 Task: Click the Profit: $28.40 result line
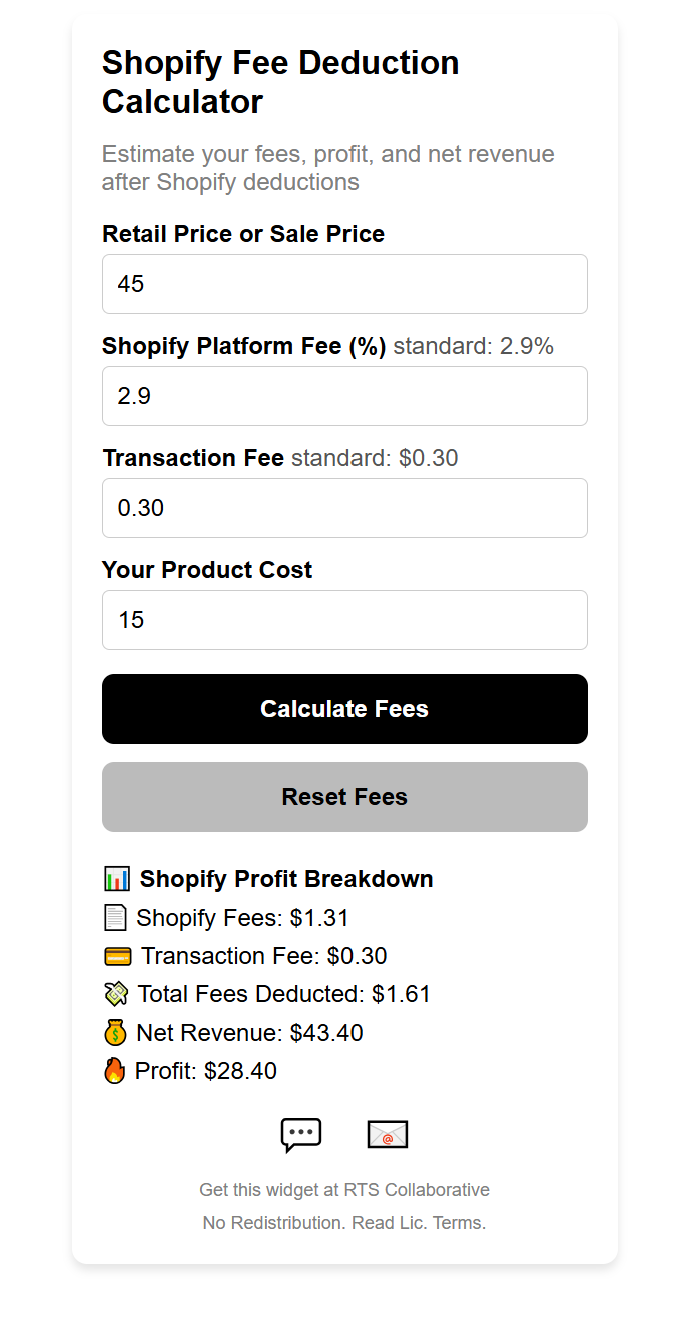pos(205,1071)
